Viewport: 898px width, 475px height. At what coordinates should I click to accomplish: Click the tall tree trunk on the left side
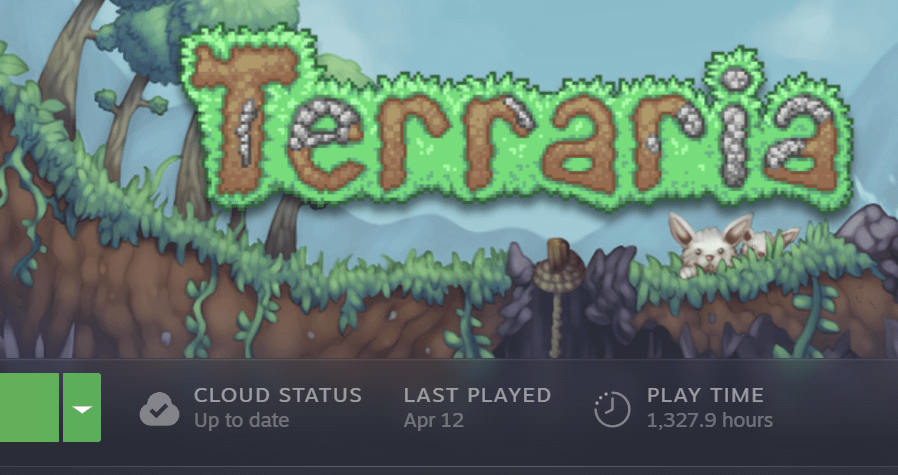(x=74, y=63)
